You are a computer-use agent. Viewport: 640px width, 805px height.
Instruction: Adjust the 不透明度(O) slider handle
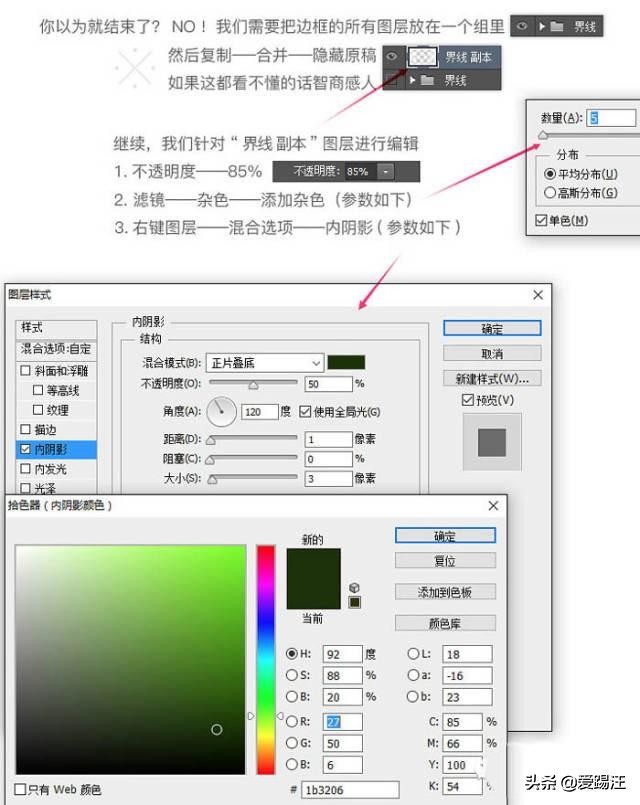coord(254,385)
